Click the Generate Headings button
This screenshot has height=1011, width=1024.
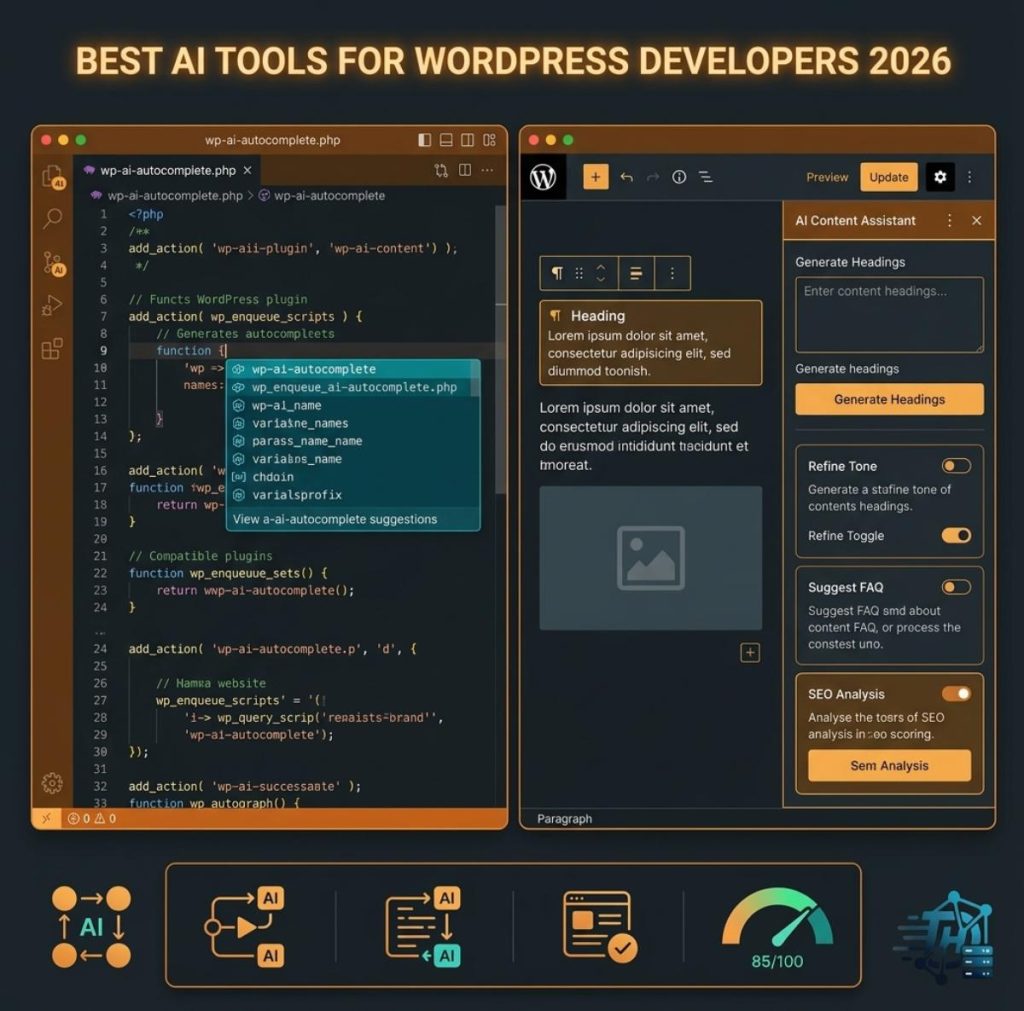click(889, 399)
